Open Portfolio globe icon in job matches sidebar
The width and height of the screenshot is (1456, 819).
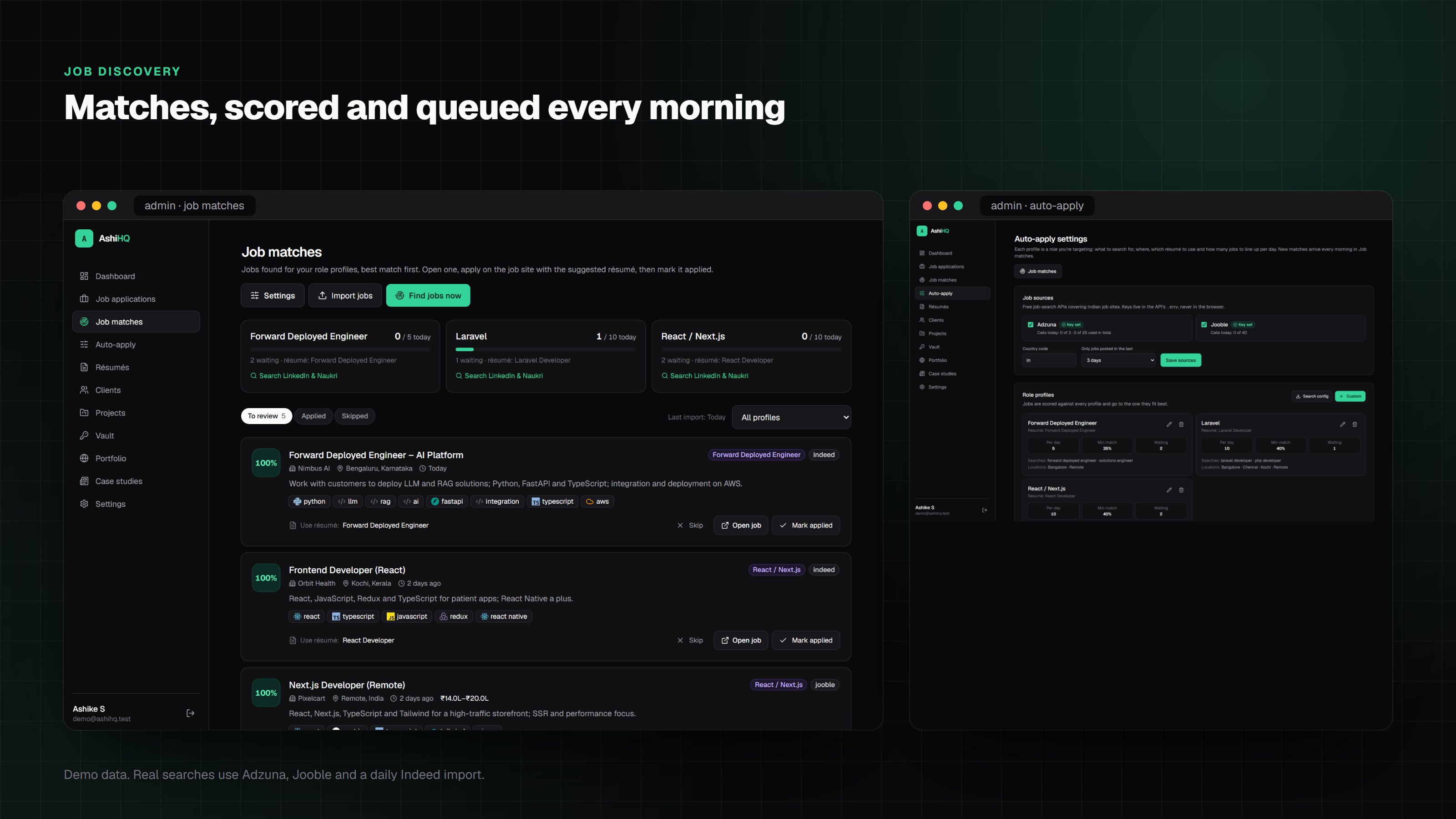tap(84, 458)
